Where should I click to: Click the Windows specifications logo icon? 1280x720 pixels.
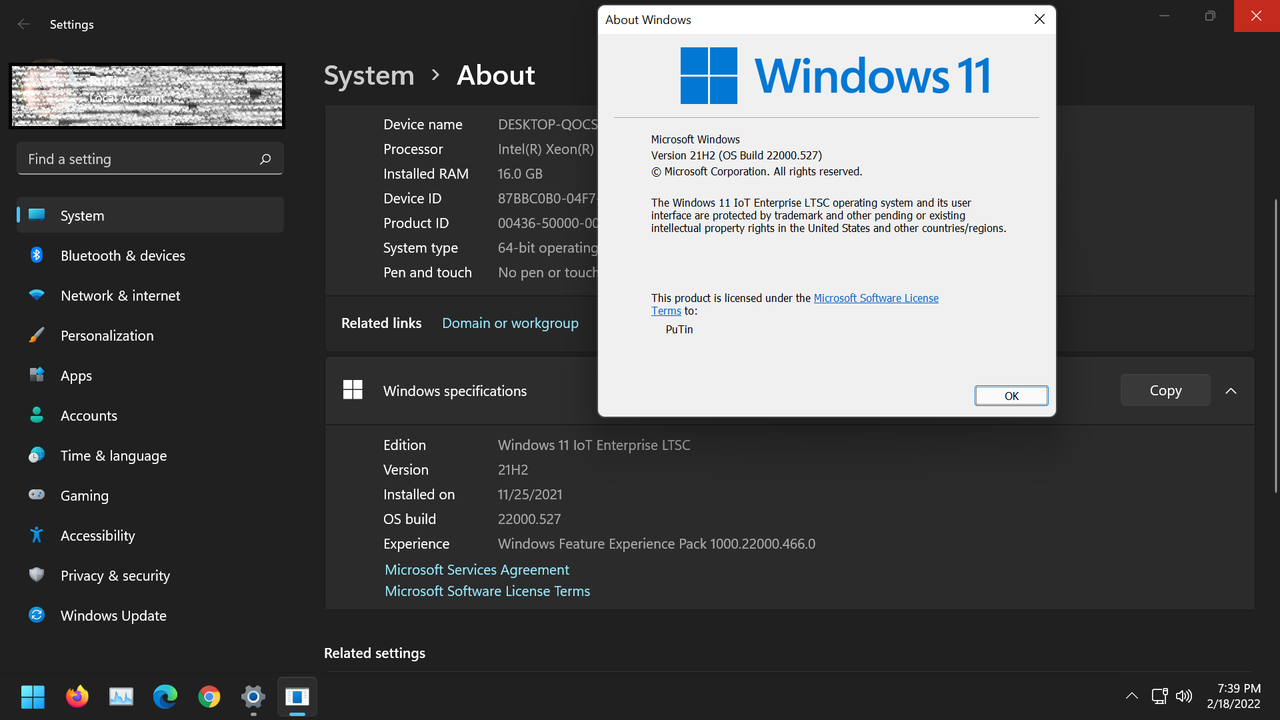pyautogui.click(x=353, y=390)
